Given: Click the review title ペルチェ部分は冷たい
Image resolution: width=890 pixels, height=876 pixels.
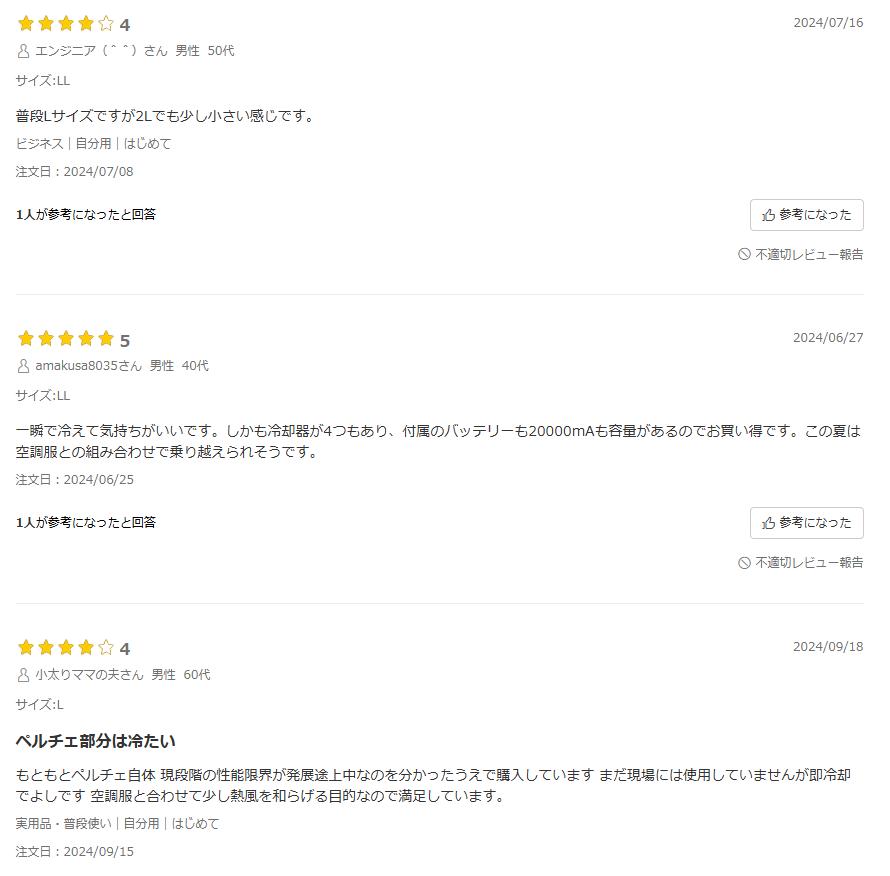Looking at the screenshot, I should point(95,741).
